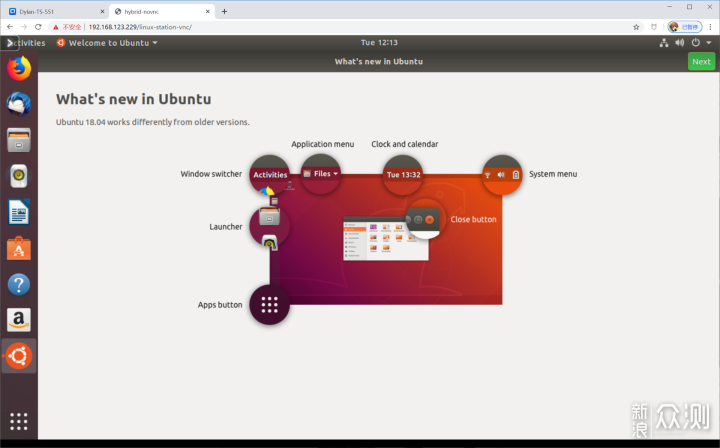This screenshot has height=448, width=720.
Task: Launch Thunderbird Mail from the dock
Action: 19,104
